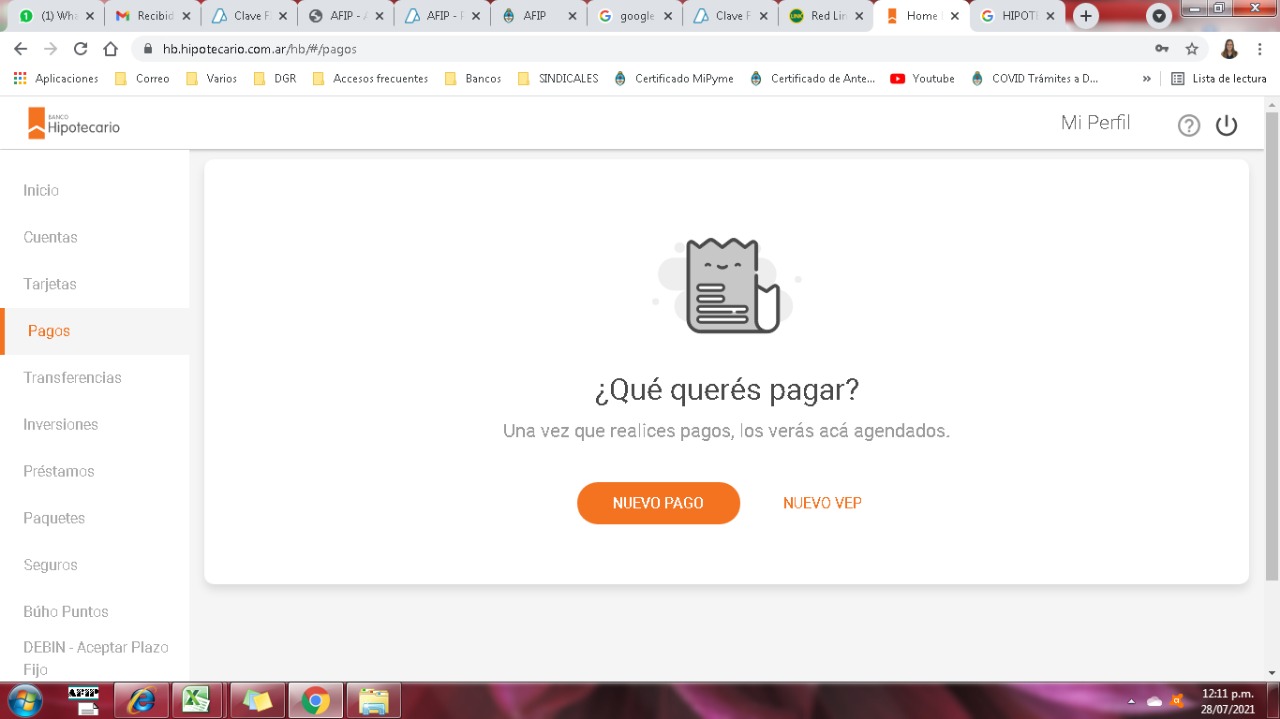The height and width of the screenshot is (719, 1280).
Task: Open the Accesos frecuentes bookmark folder
Action: point(370,78)
